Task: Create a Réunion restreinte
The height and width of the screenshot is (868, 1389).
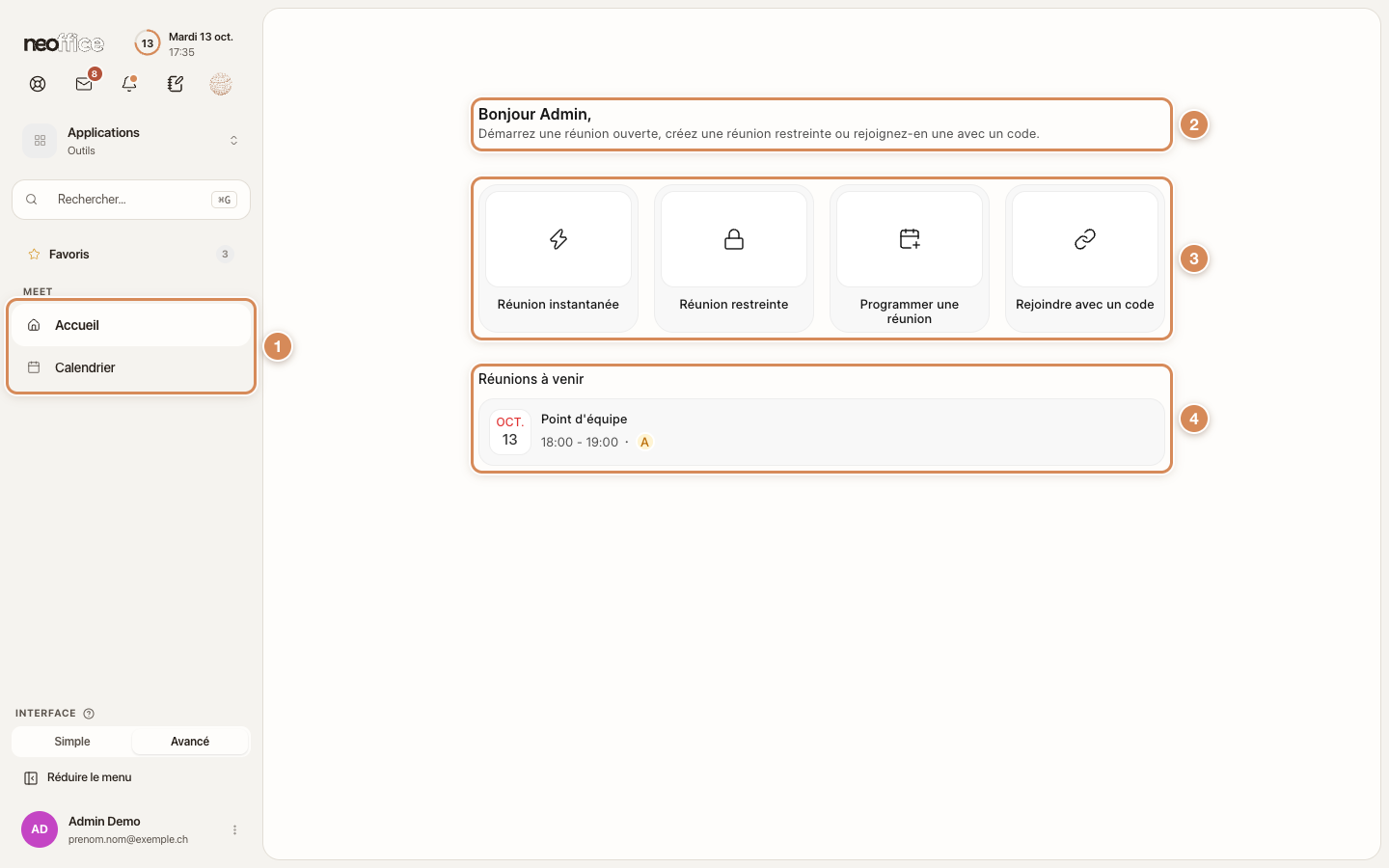Action: coord(734,258)
